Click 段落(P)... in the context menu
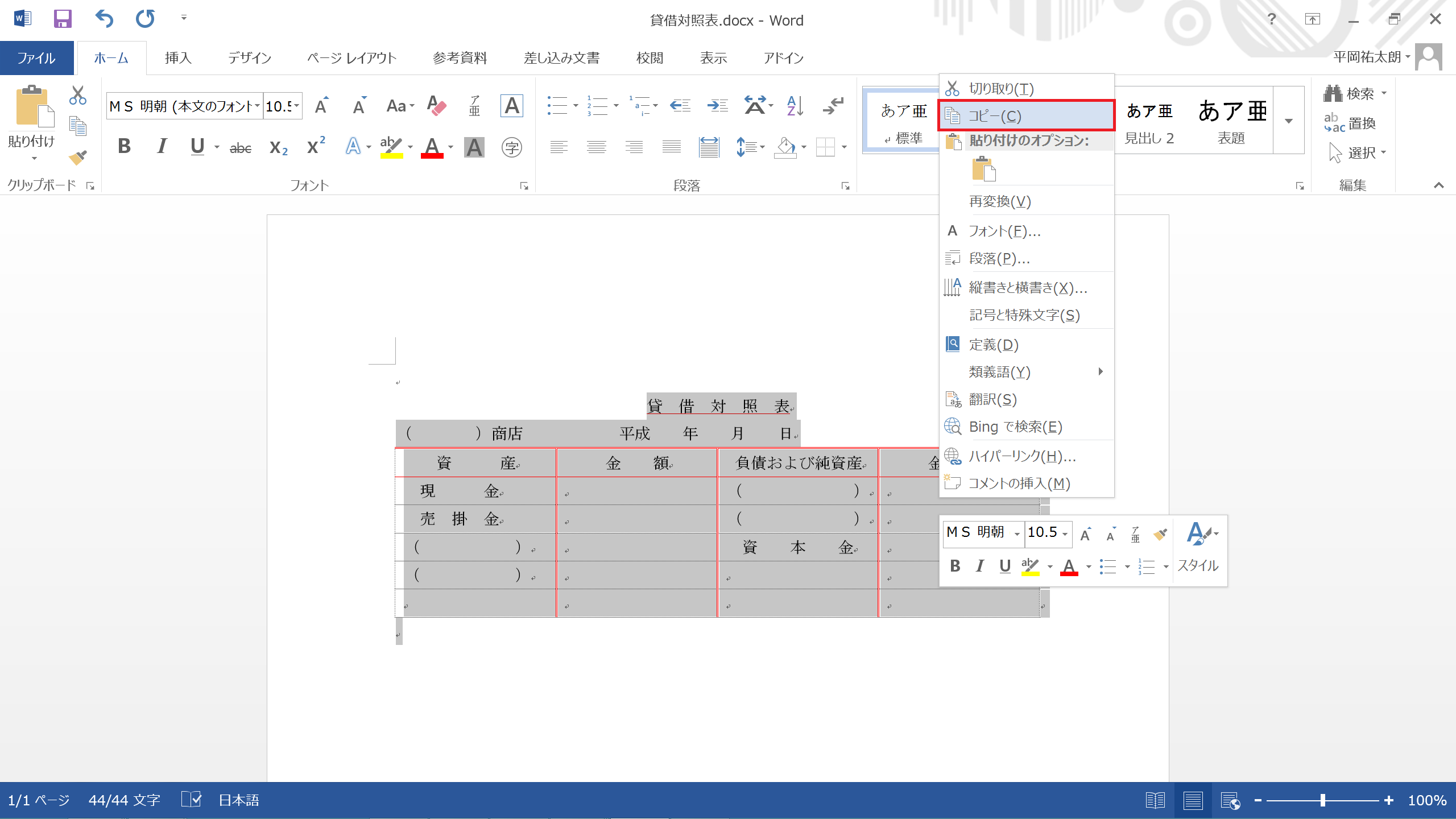 pos(999,259)
